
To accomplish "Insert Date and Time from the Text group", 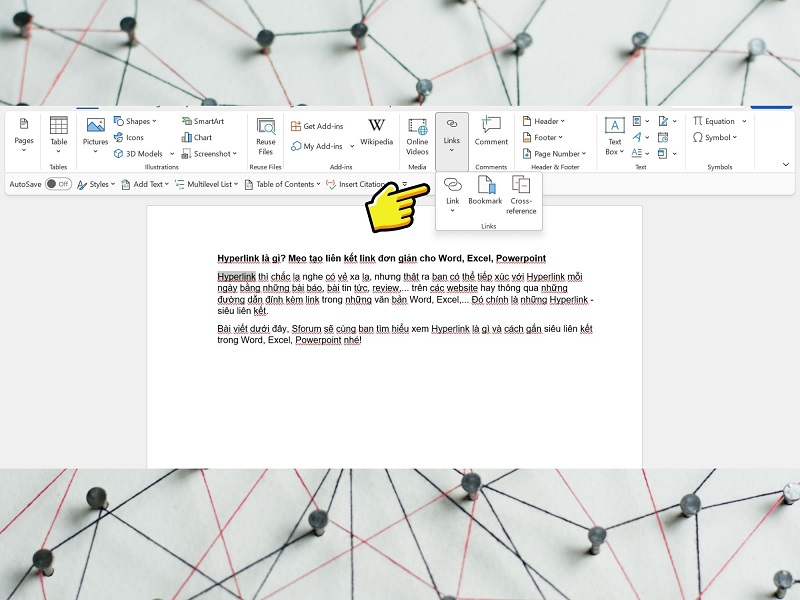I will pyautogui.click(x=663, y=137).
